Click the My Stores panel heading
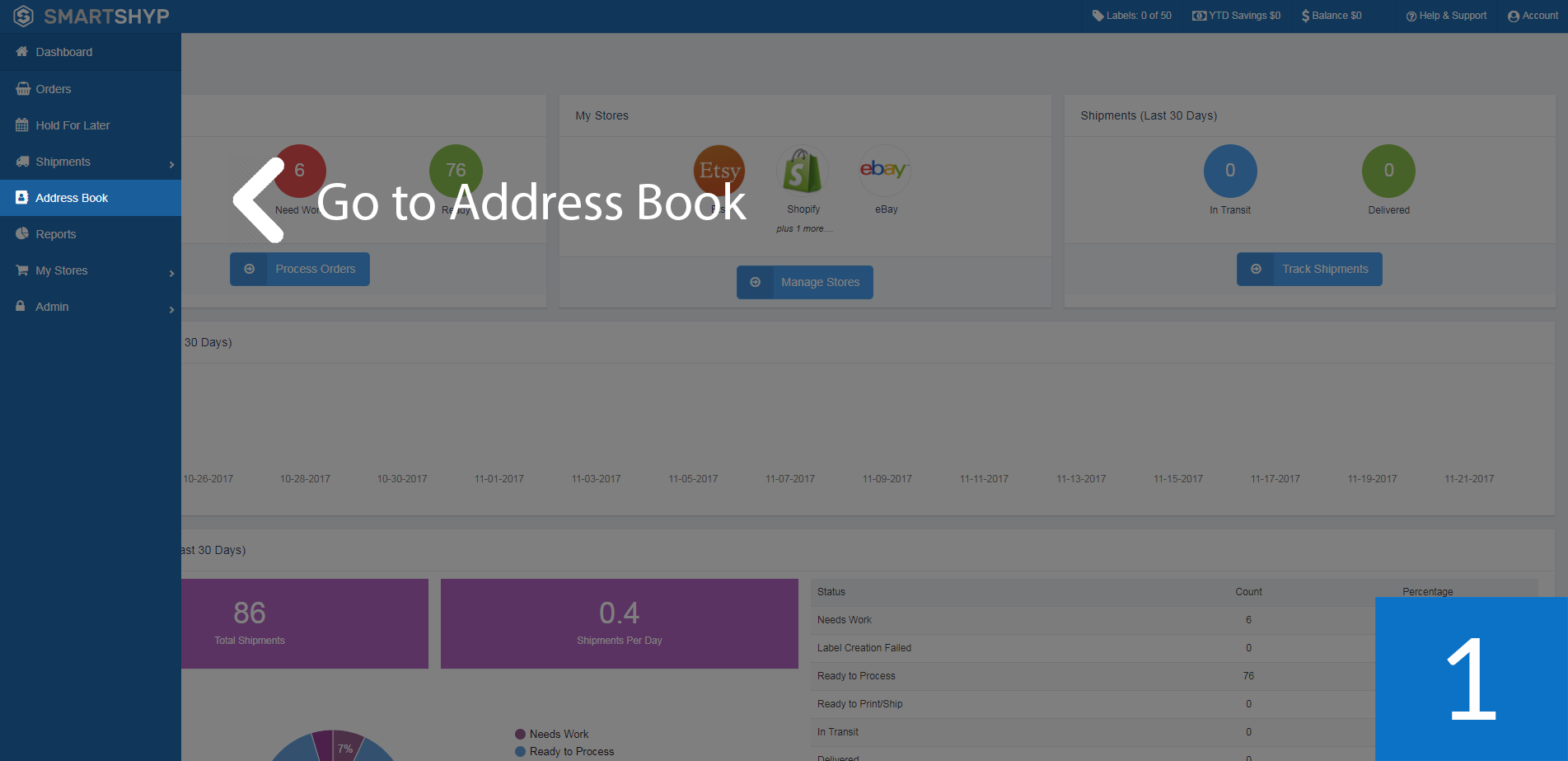1568x761 pixels. 601,115
